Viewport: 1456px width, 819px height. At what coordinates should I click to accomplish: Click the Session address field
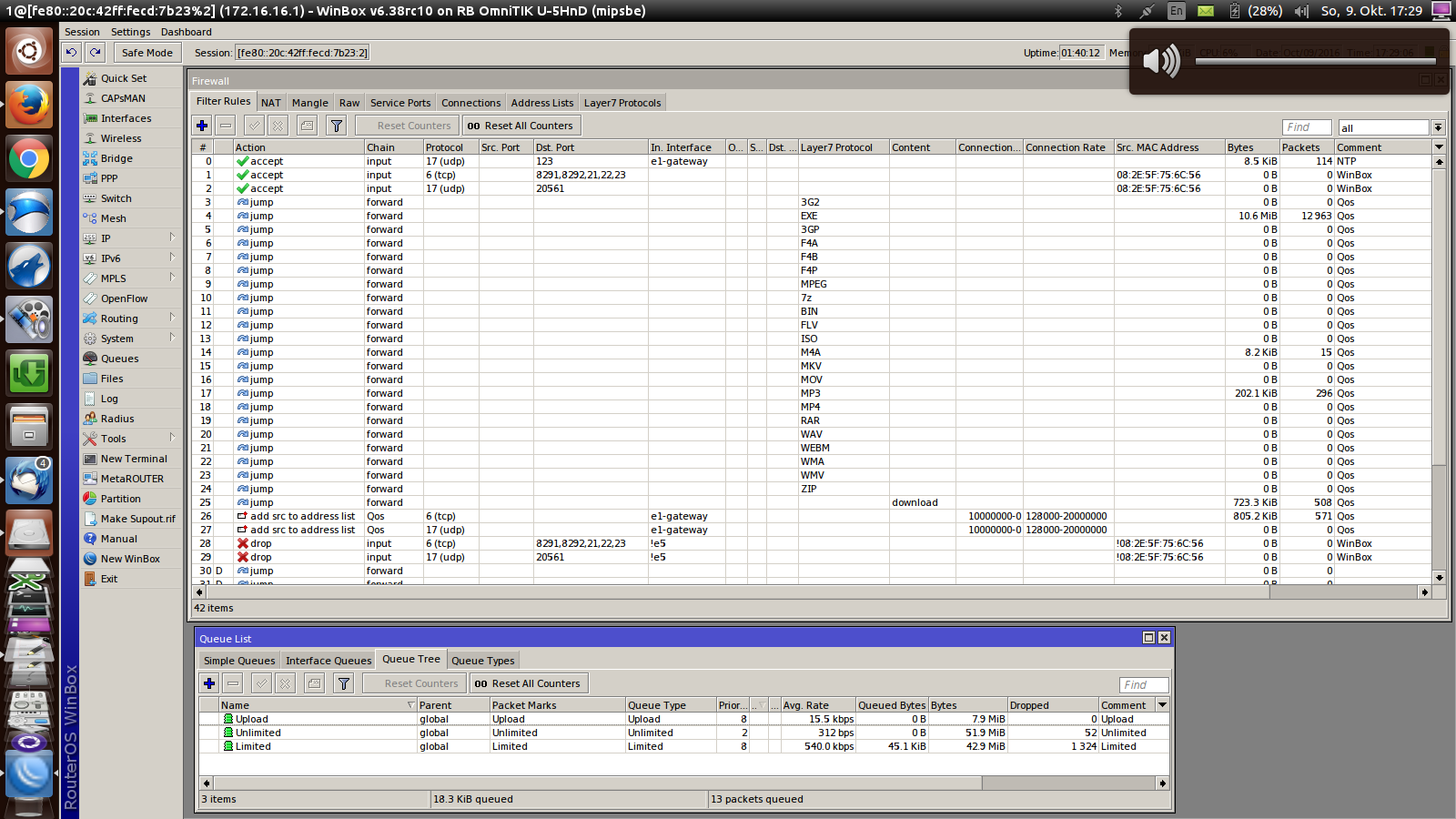coord(302,53)
